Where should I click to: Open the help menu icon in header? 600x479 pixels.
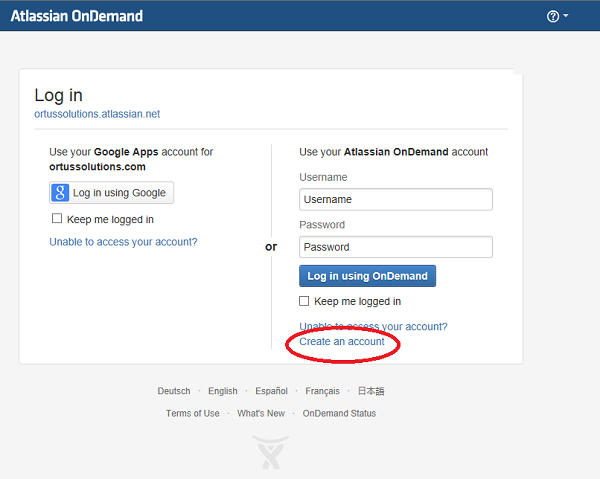[x=553, y=17]
